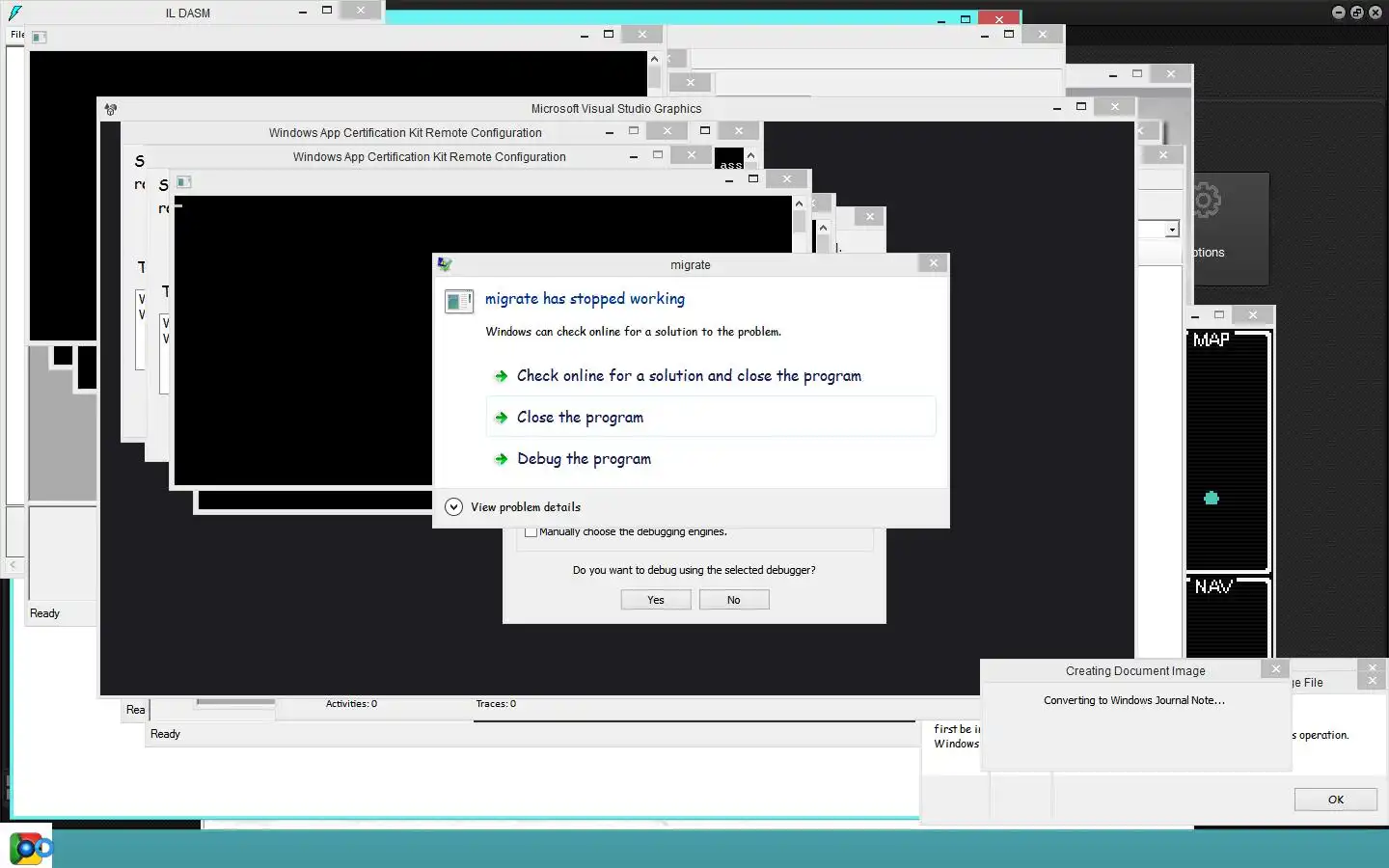Screen dimensions: 1389x868
Task: Click the 'Activities: 0' status text
Action: point(351,704)
